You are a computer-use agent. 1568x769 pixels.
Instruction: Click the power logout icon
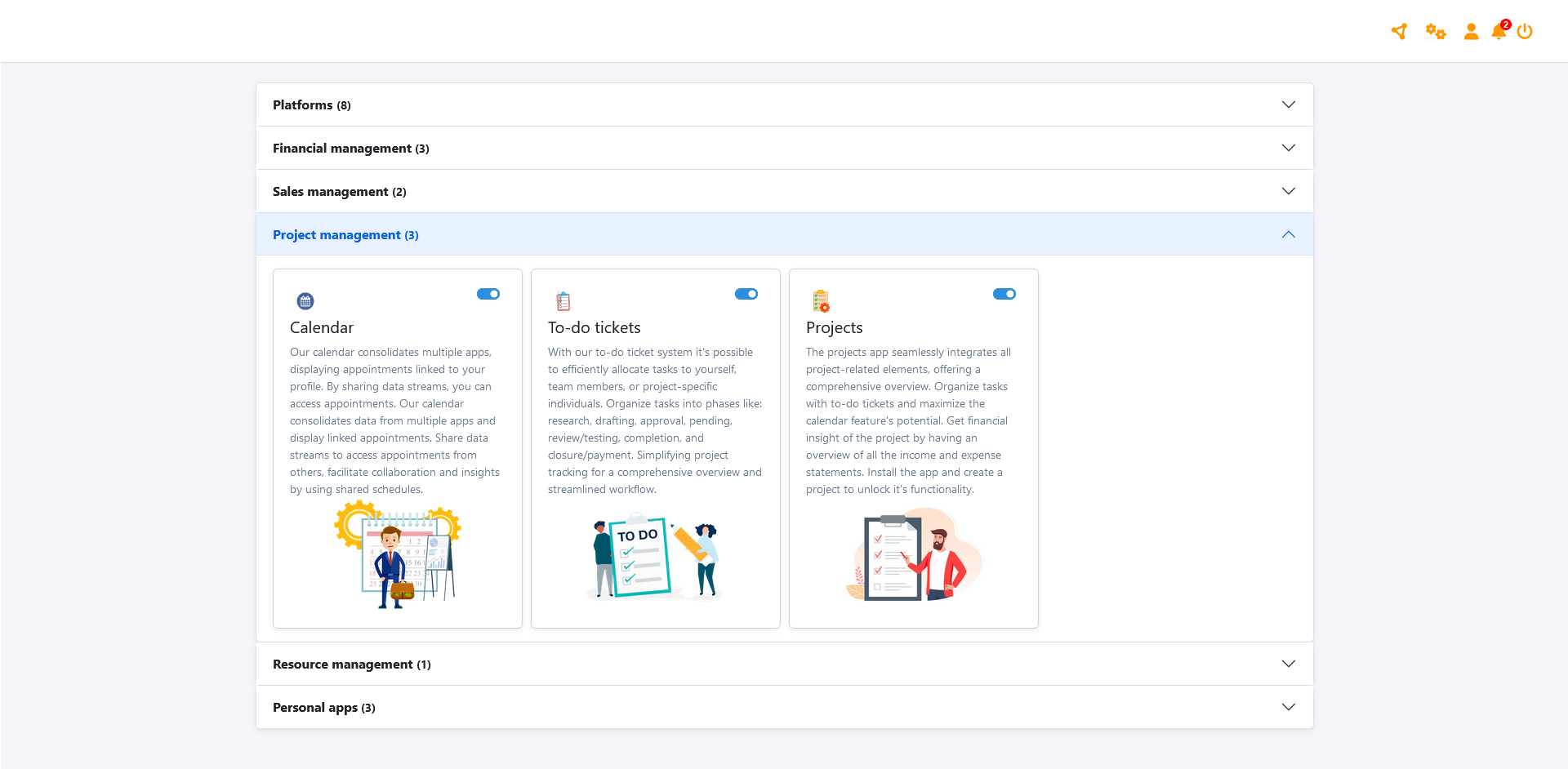click(1525, 32)
